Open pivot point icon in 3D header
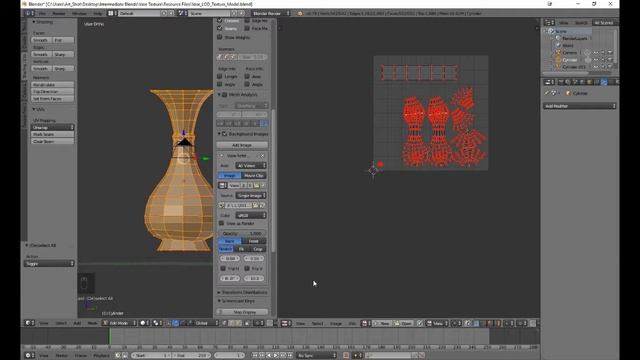 [x=157, y=323]
